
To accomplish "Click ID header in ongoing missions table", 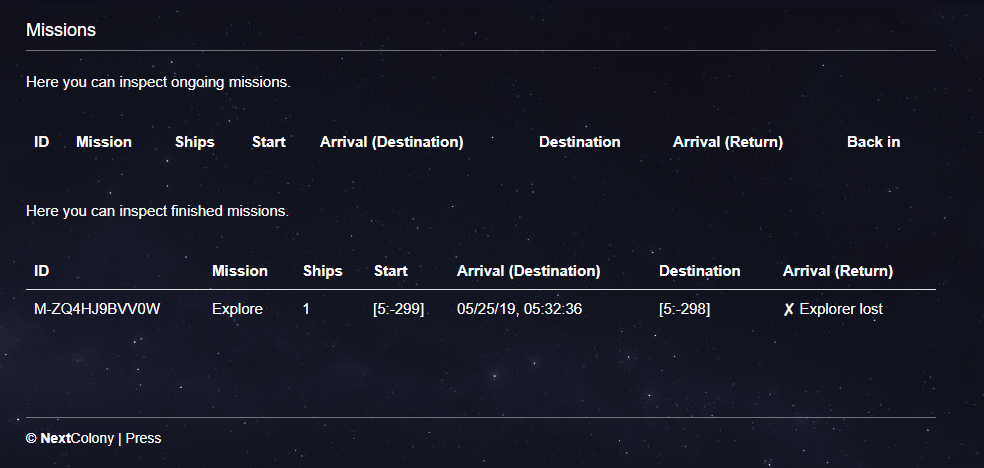I will [x=42, y=142].
